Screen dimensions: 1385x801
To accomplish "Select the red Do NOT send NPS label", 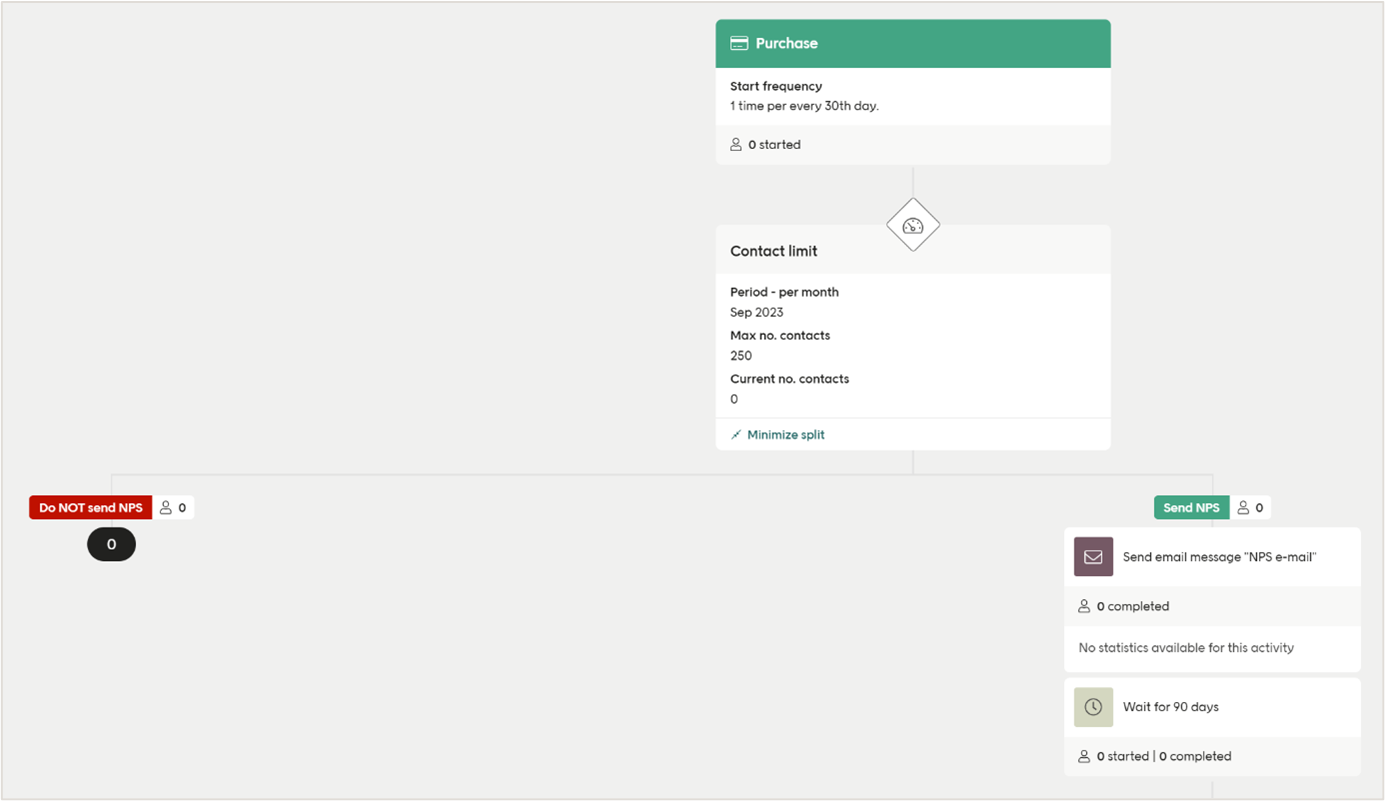I will click(91, 508).
